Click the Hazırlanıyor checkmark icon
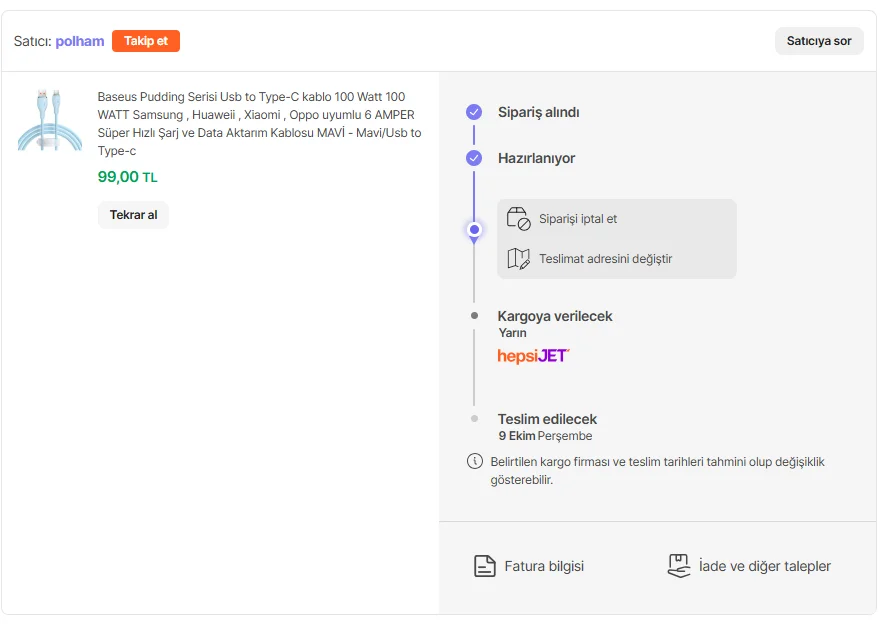The width and height of the screenshot is (888, 626). 474,158
